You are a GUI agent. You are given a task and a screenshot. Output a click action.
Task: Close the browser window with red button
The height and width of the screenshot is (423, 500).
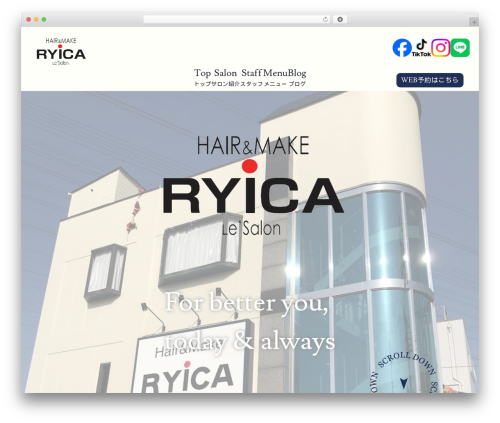click(29, 20)
